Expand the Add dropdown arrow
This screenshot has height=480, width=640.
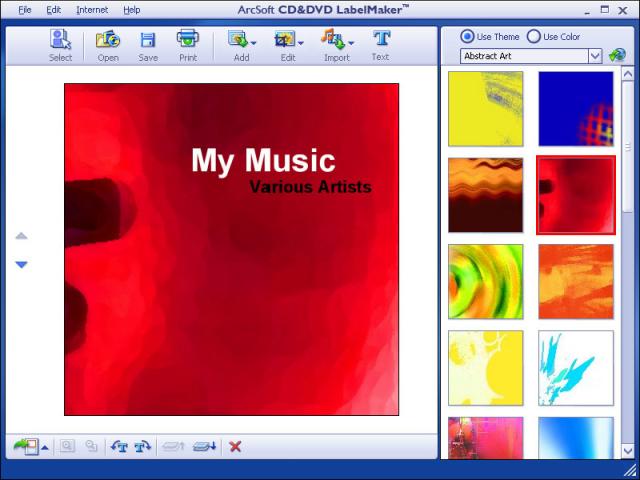(253, 43)
